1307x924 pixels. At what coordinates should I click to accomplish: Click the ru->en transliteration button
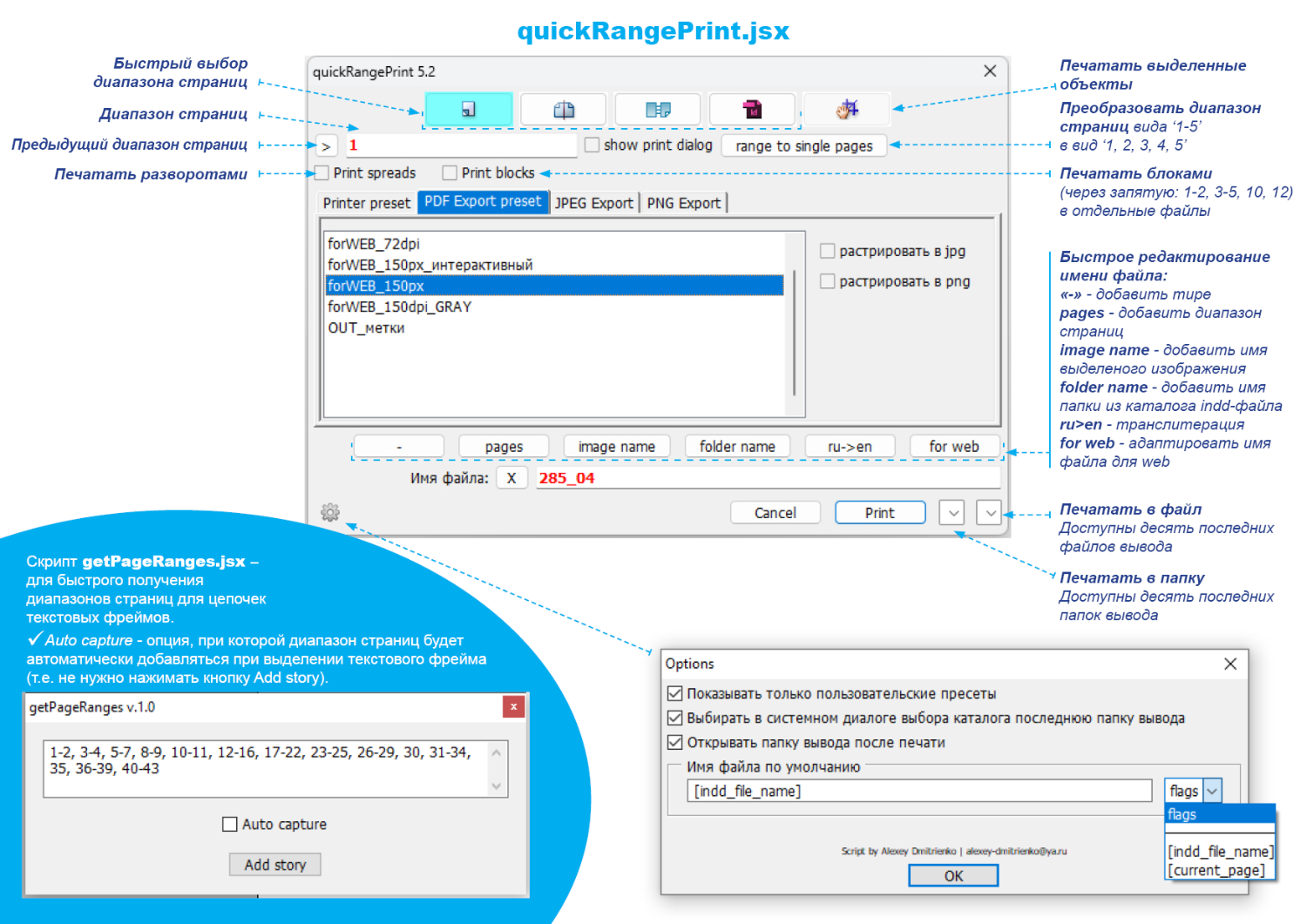850,447
